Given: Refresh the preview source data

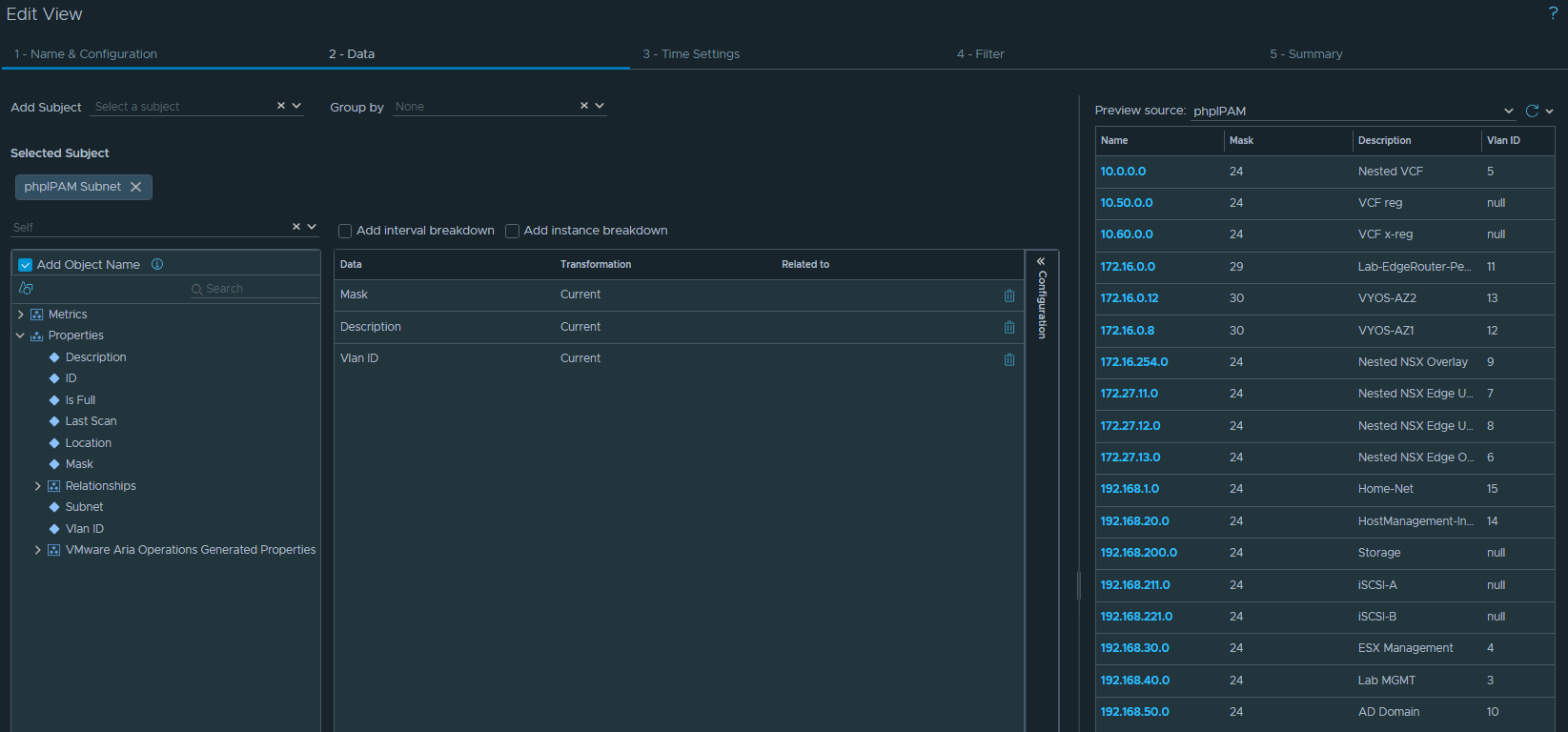Looking at the screenshot, I should point(1532,111).
